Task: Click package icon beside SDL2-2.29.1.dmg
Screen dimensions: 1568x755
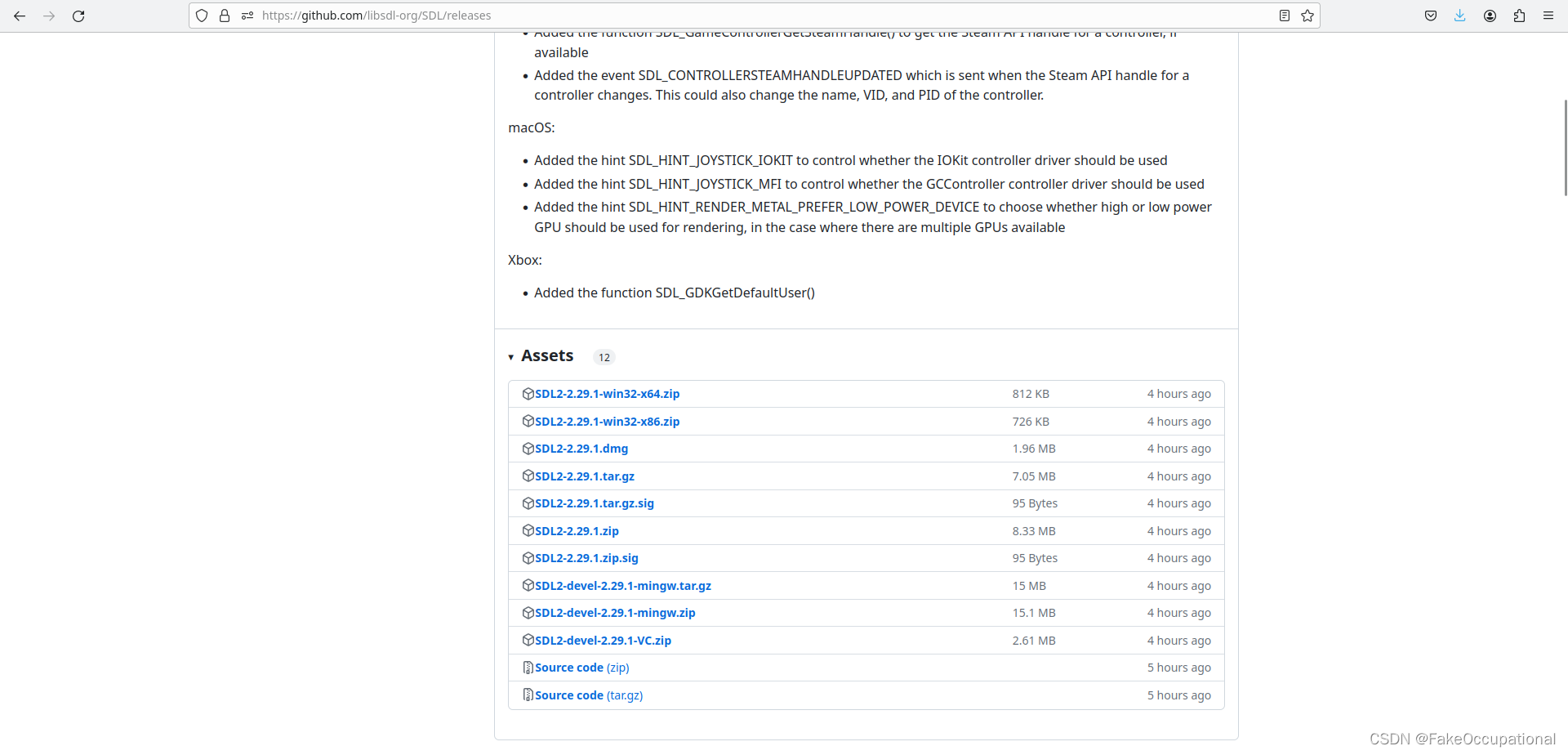Action: [x=528, y=449]
